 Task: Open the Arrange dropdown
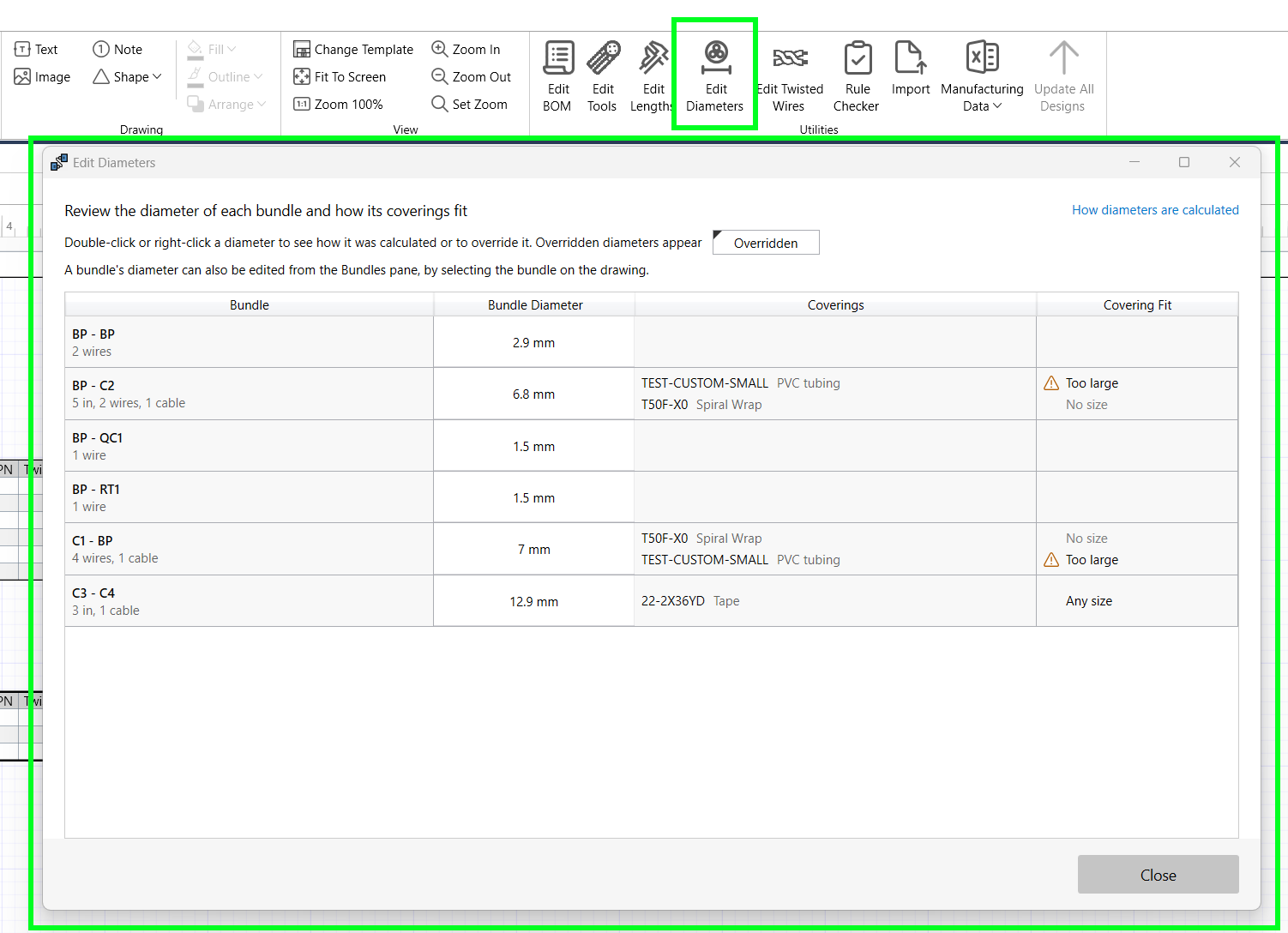point(226,104)
